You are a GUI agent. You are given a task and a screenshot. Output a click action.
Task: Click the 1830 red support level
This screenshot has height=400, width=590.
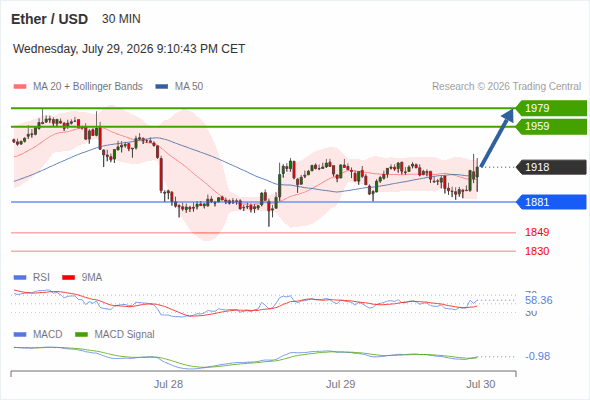tap(537, 251)
